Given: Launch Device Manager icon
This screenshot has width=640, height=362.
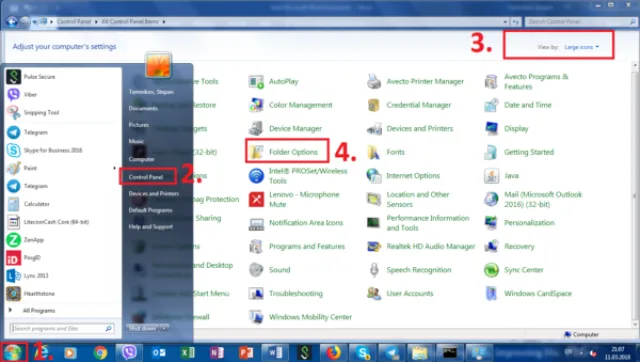Looking at the screenshot, I should [x=256, y=129].
